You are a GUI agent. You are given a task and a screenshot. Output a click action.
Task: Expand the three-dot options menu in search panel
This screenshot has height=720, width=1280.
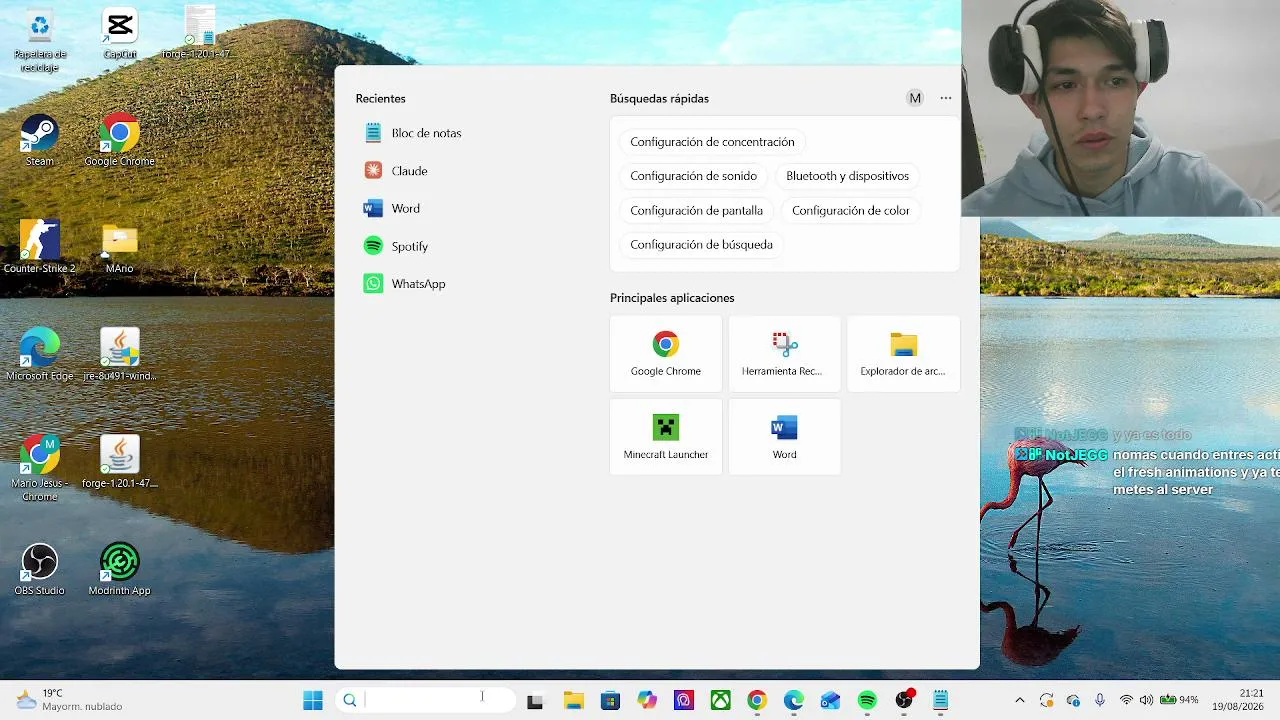click(x=946, y=98)
